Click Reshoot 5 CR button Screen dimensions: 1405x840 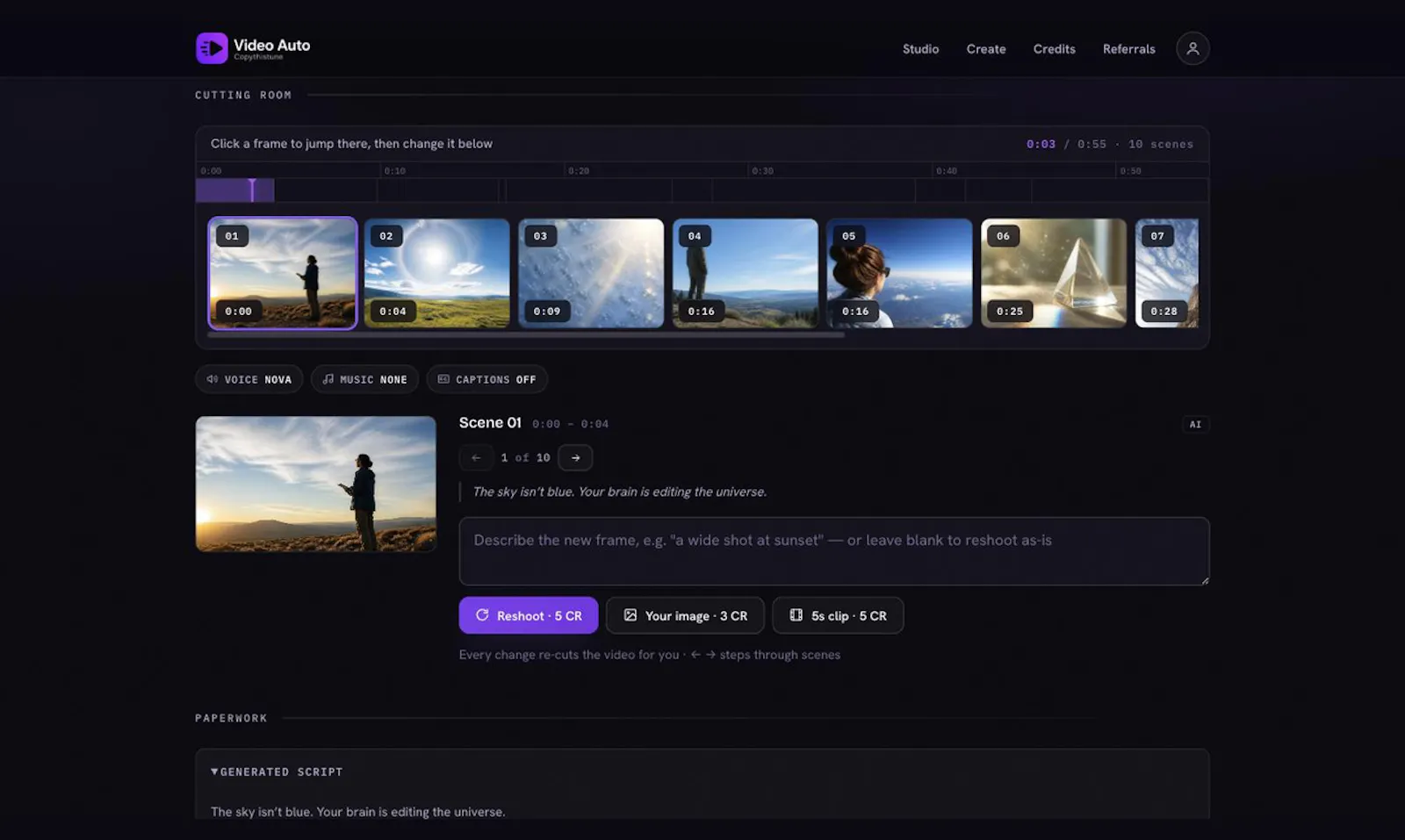click(529, 615)
